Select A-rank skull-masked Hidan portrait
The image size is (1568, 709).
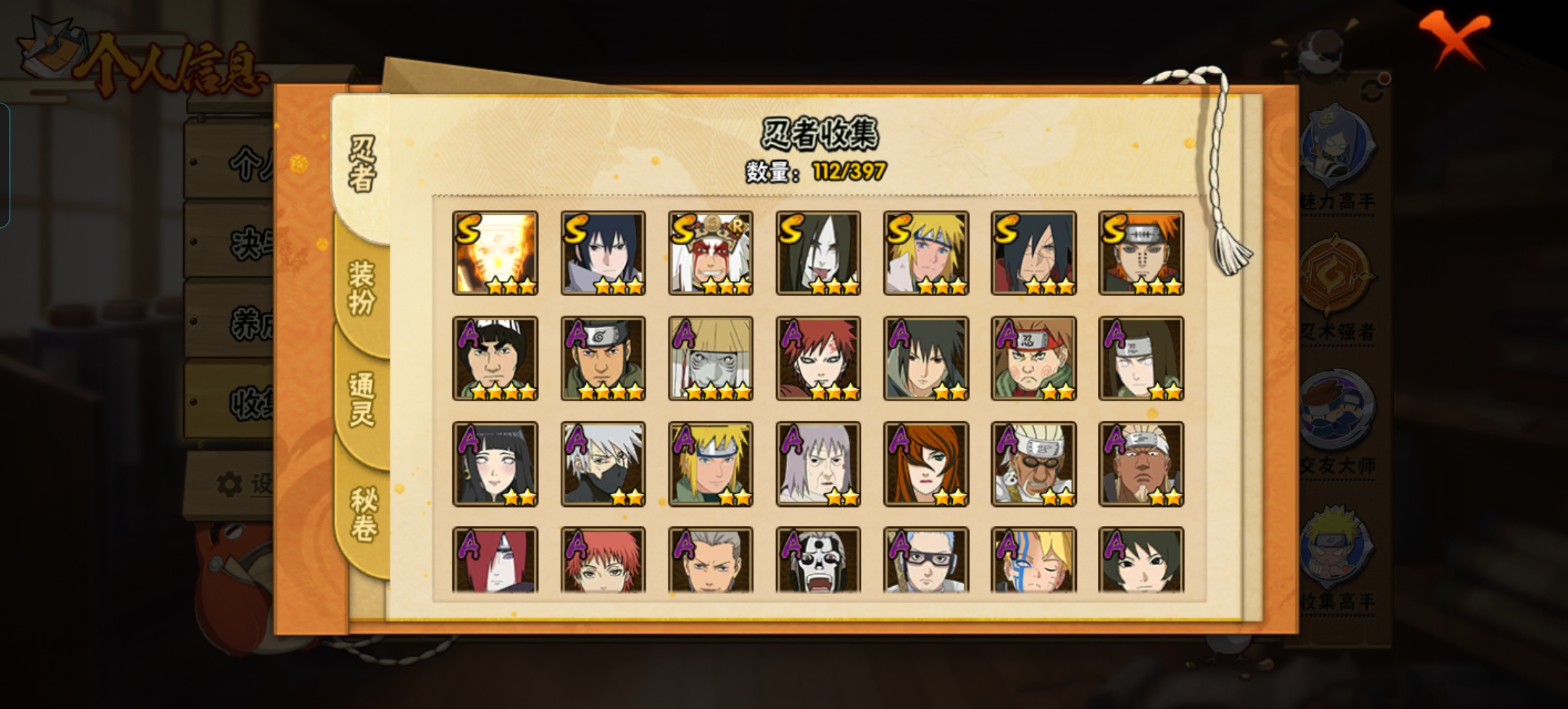pos(818,559)
